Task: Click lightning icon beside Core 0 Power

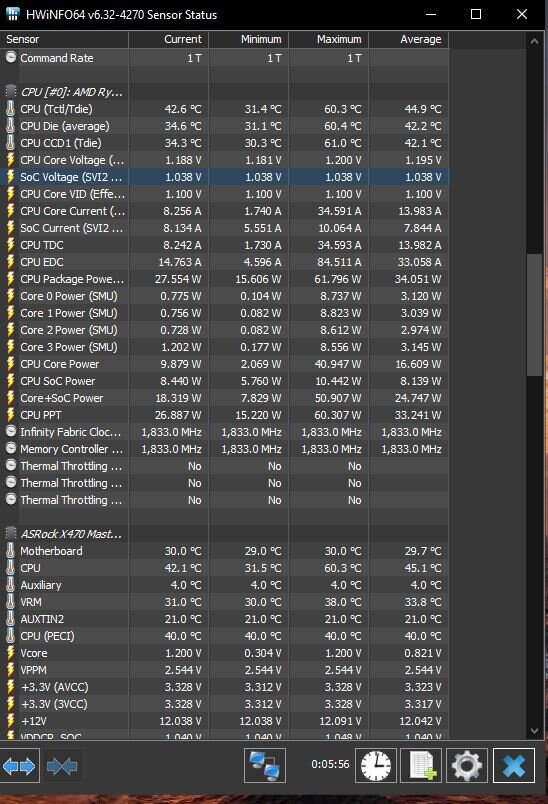Action: [10, 296]
